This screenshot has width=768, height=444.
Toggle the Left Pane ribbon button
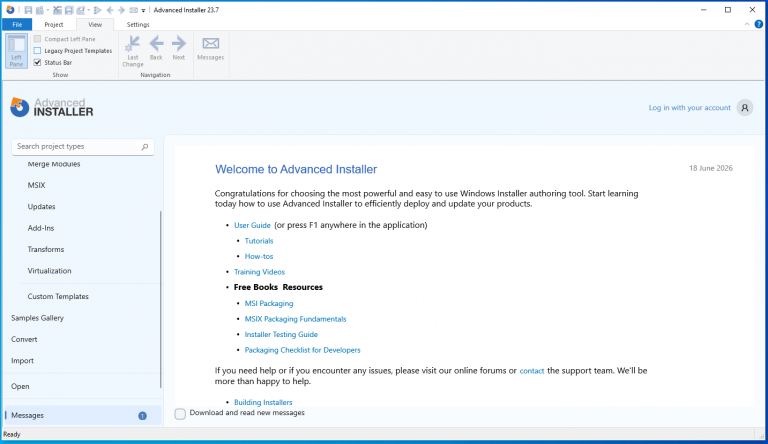click(x=16, y=51)
